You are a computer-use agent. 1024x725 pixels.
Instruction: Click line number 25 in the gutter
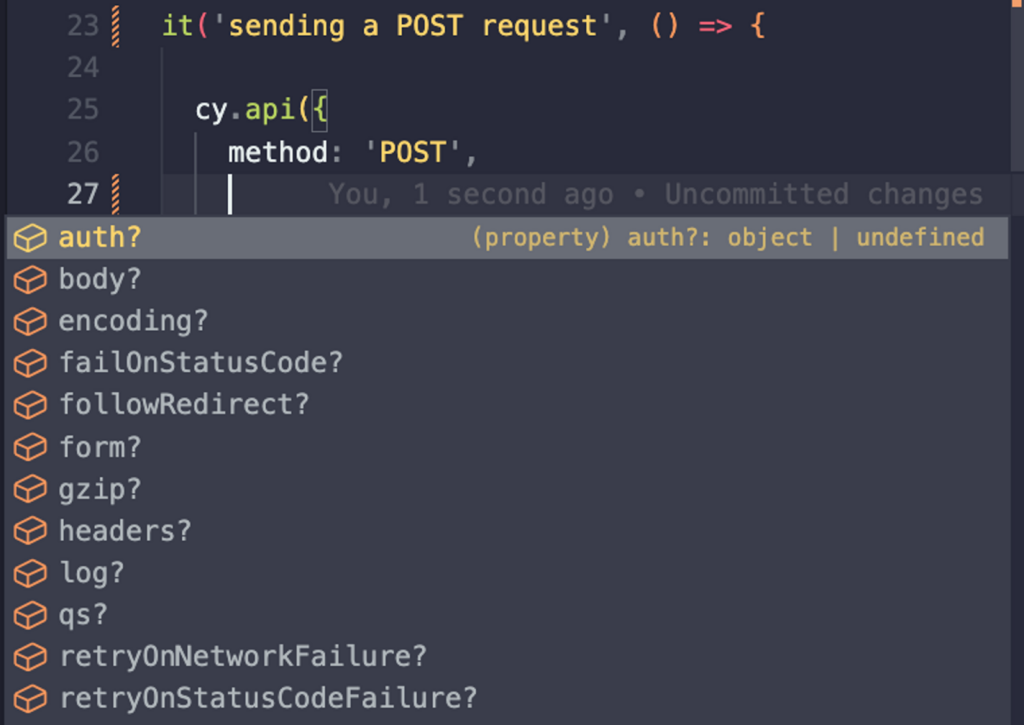[83, 109]
